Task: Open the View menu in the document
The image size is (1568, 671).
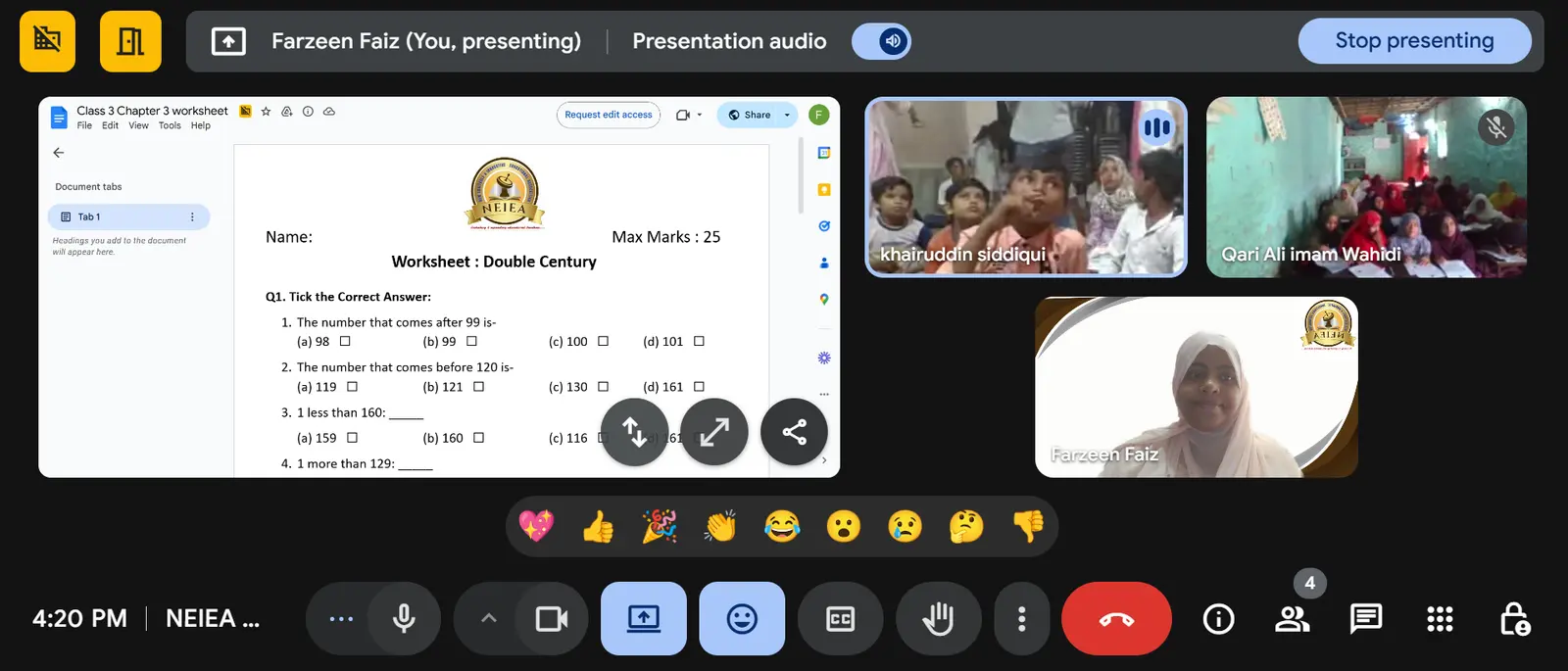Action: (x=138, y=125)
